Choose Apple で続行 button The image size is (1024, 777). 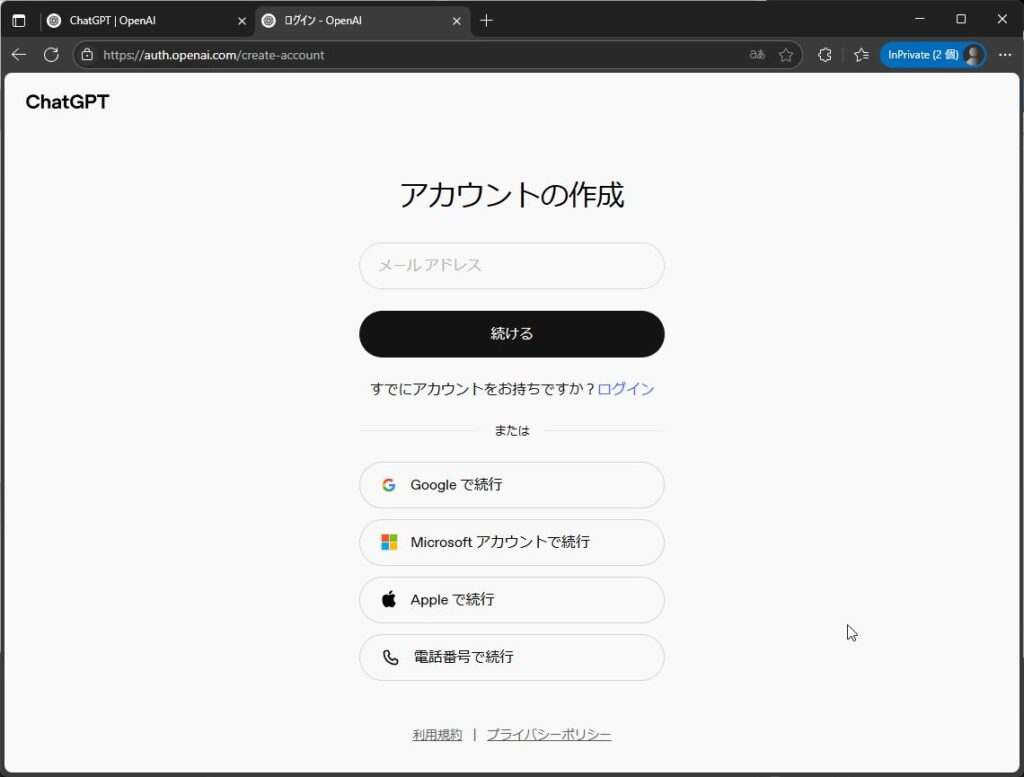click(x=512, y=600)
